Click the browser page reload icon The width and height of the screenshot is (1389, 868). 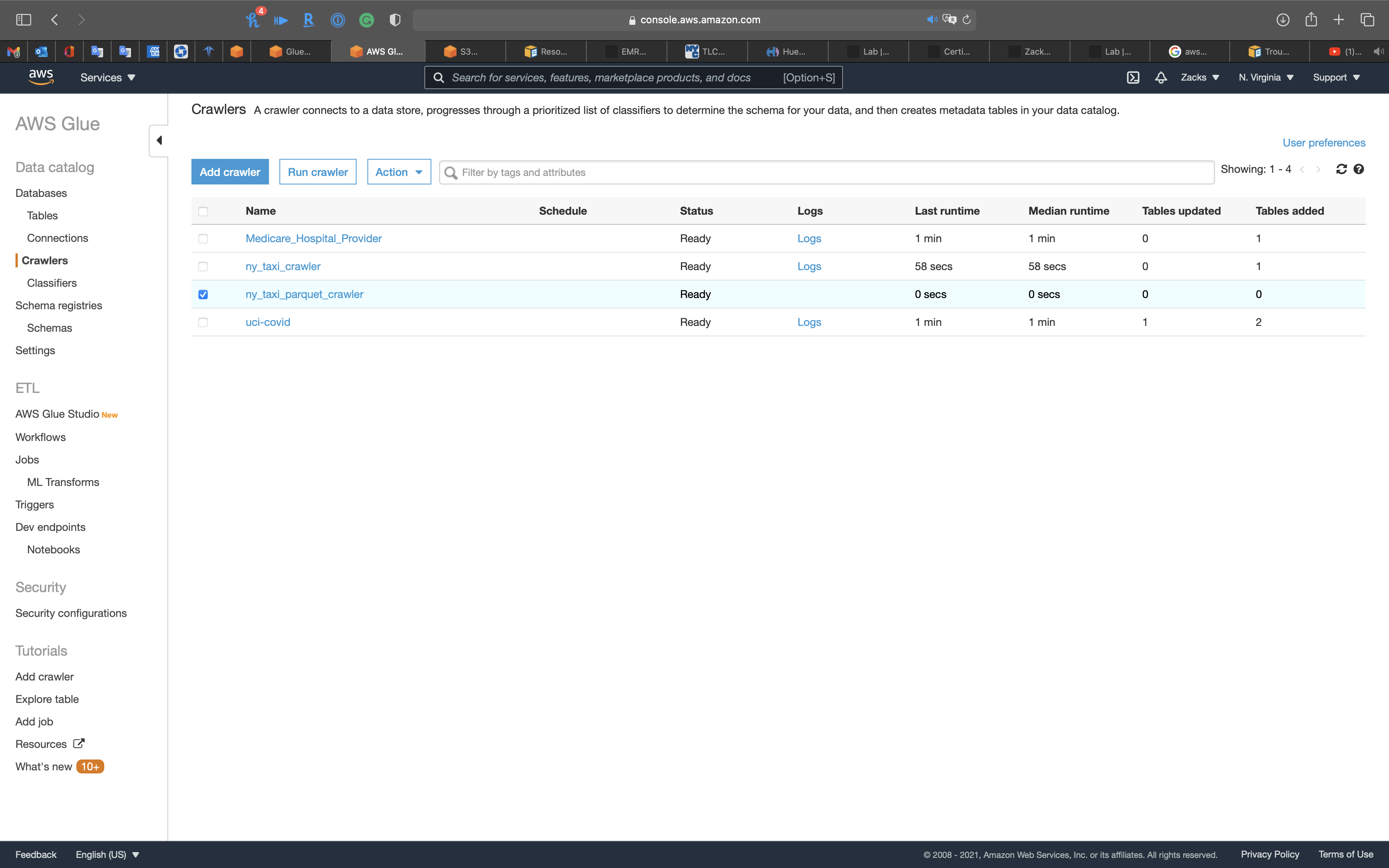click(x=967, y=20)
